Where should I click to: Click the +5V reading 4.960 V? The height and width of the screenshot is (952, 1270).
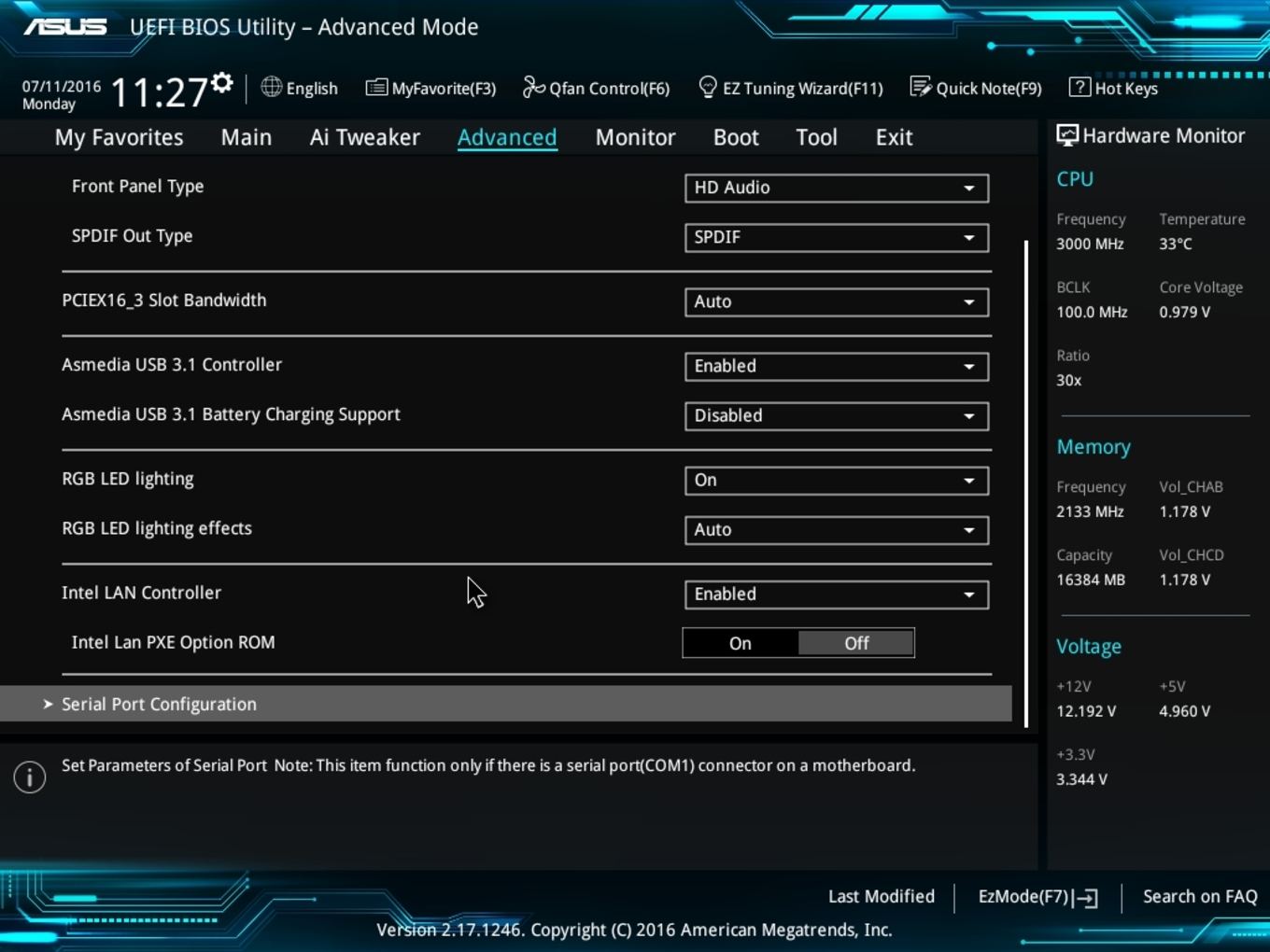point(1184,711)
